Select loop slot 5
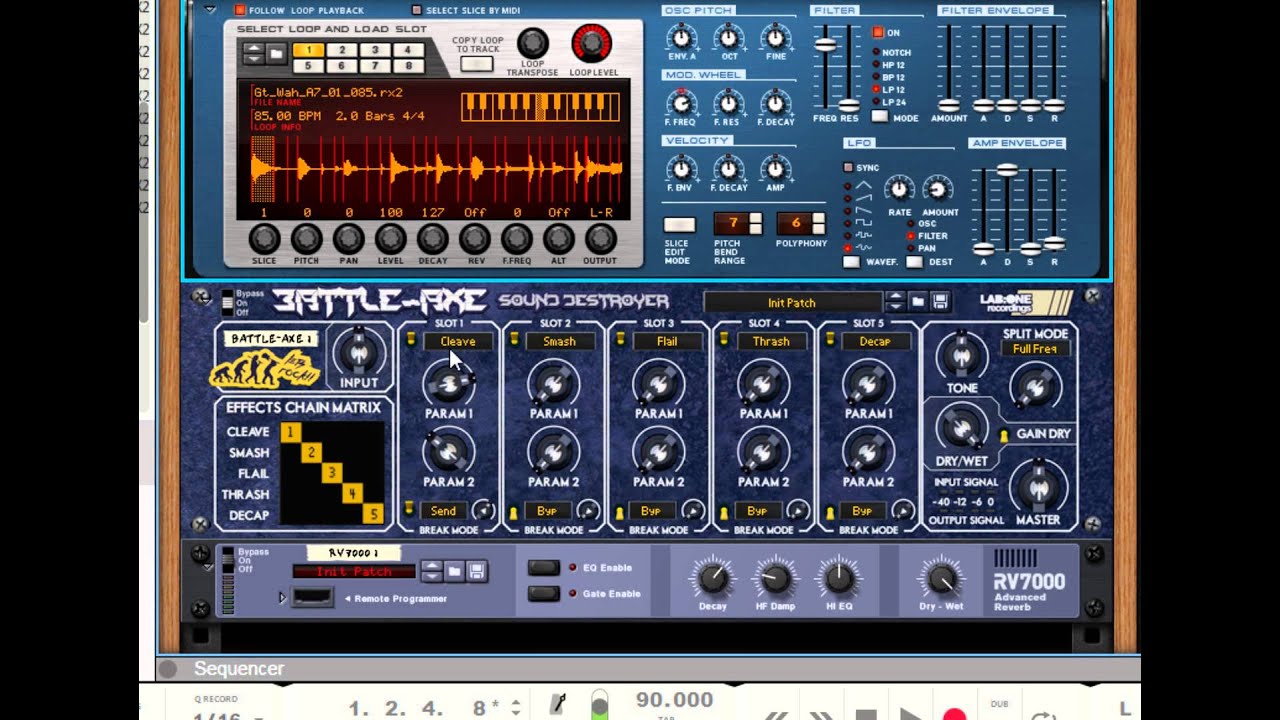The height and width of the screenshot is (720, 1280). tap(309, 66)
